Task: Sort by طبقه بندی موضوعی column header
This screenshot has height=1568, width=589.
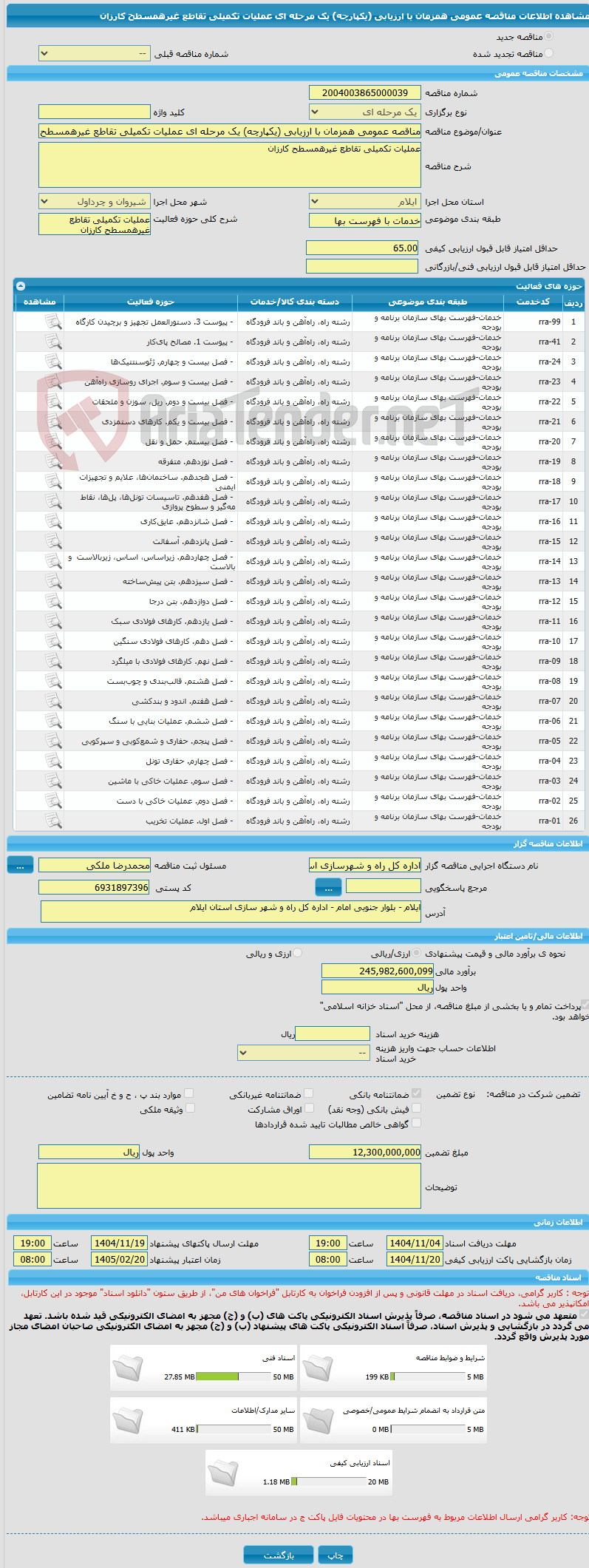Action: [x=428, y=302]
